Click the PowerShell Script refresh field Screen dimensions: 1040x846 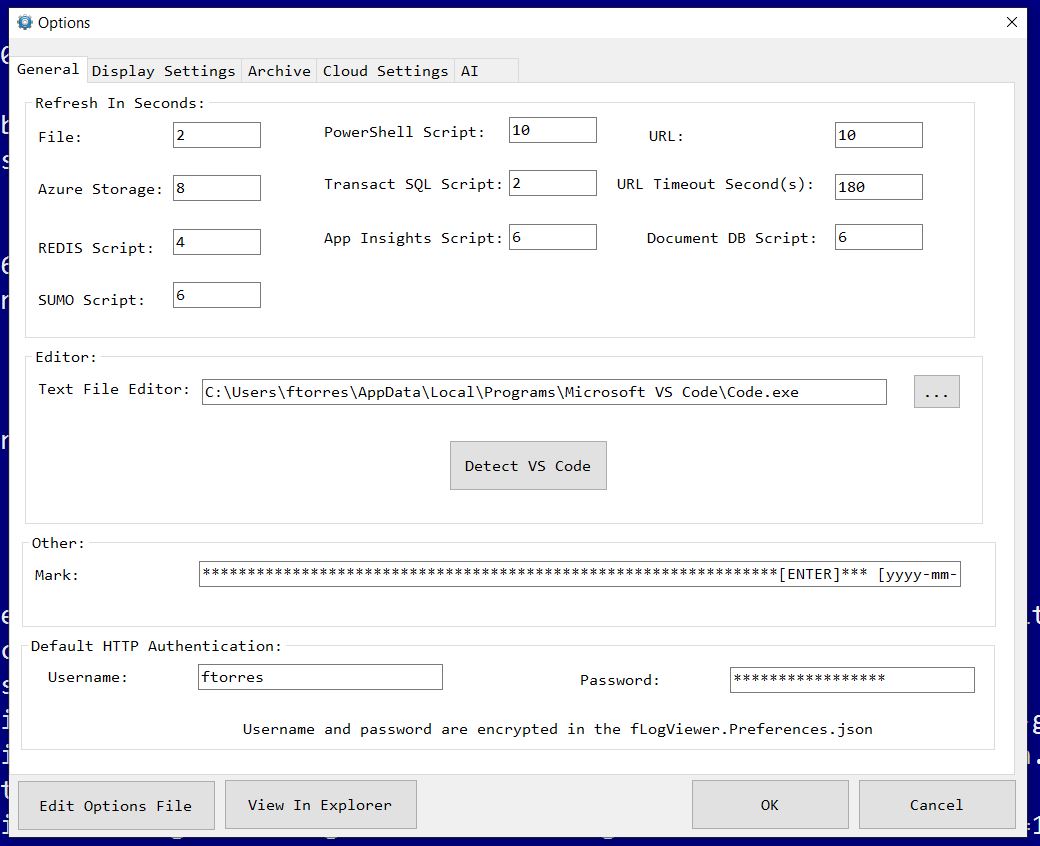[x=552, y=130]
